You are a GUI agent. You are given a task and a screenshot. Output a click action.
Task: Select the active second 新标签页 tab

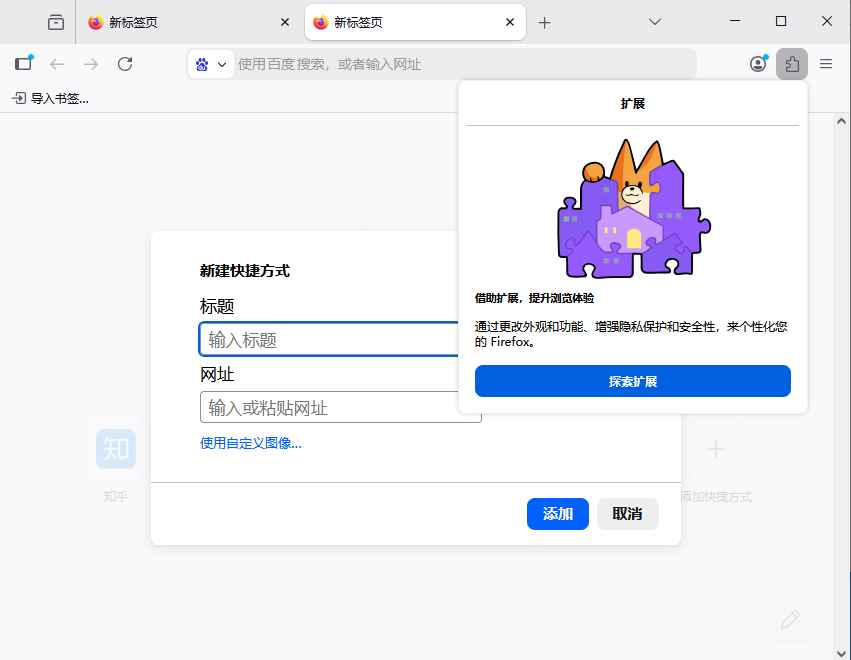coord(415,22)
